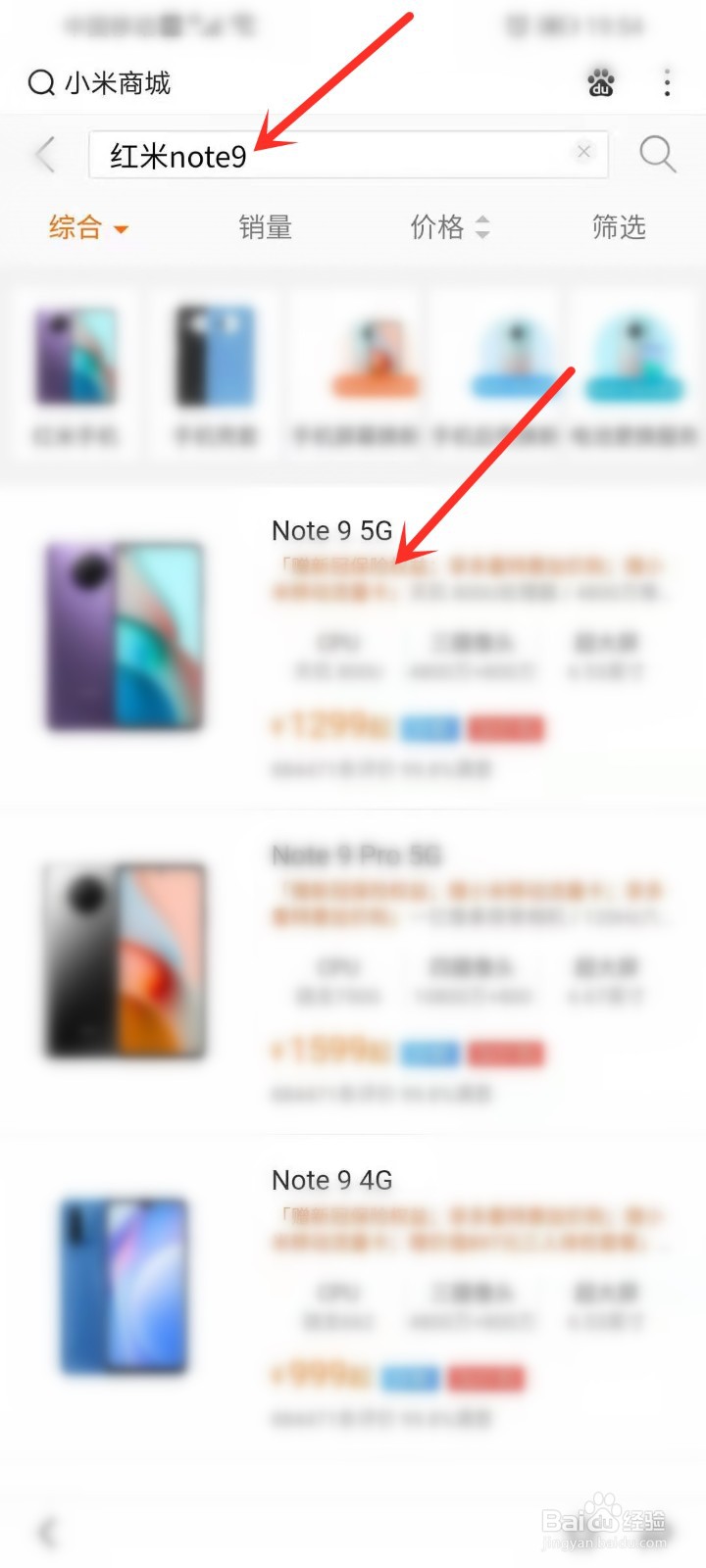
Task: Tap the search icon next to 小米商城
Action: tap(40, 83)
